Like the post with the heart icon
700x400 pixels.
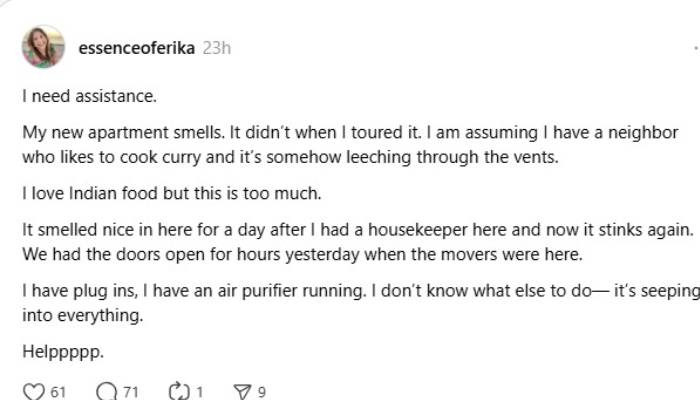tap(33, 392)
